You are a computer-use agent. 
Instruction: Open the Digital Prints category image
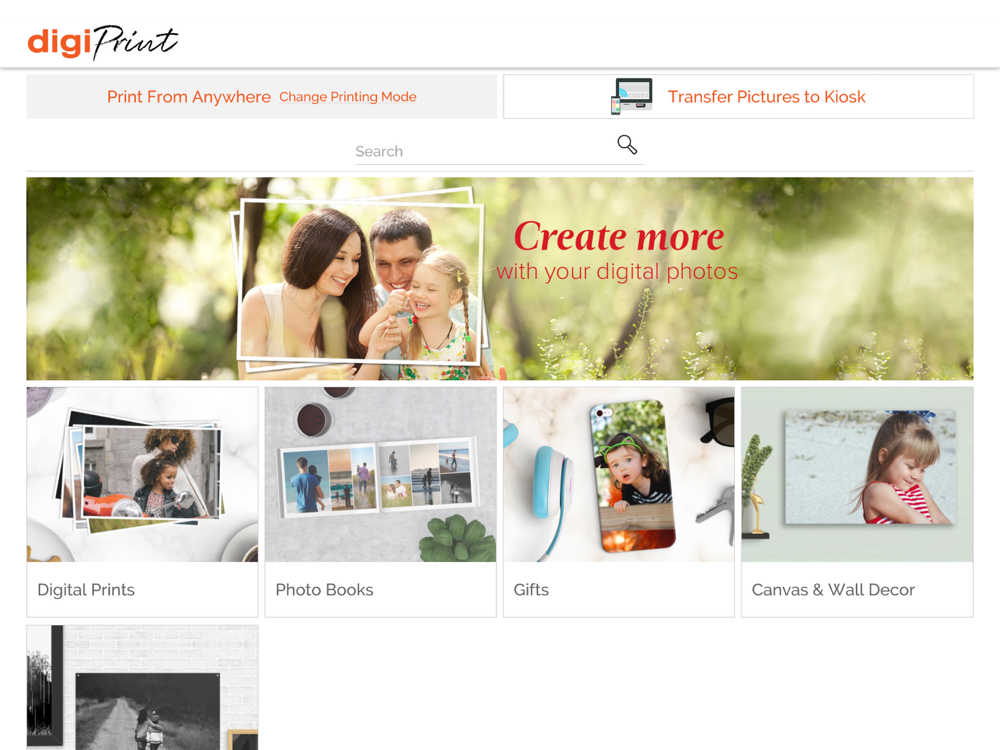(142, 474)
